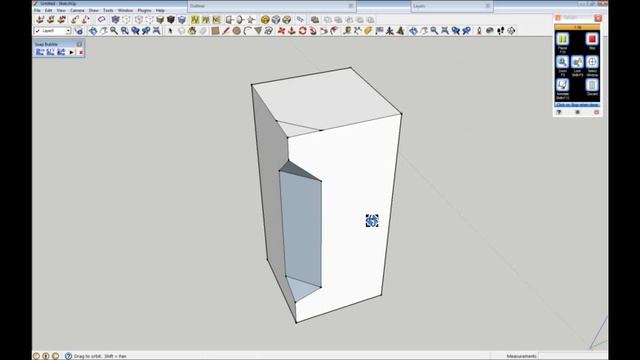Select the Push/Pull tool

coord(292,31)
